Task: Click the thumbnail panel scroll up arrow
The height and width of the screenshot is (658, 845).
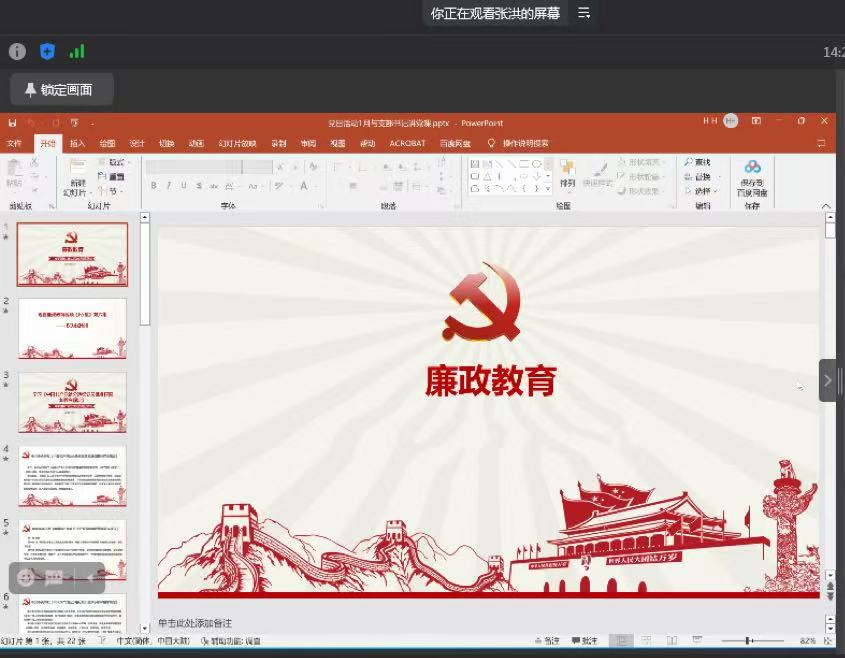Action: [x=144, y=217]
